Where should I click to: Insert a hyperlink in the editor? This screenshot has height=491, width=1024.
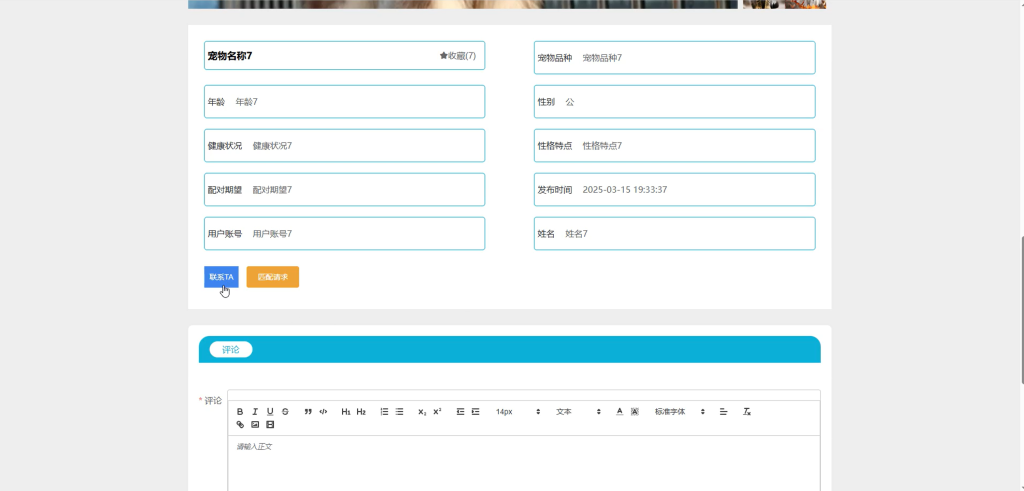[240, 425]
